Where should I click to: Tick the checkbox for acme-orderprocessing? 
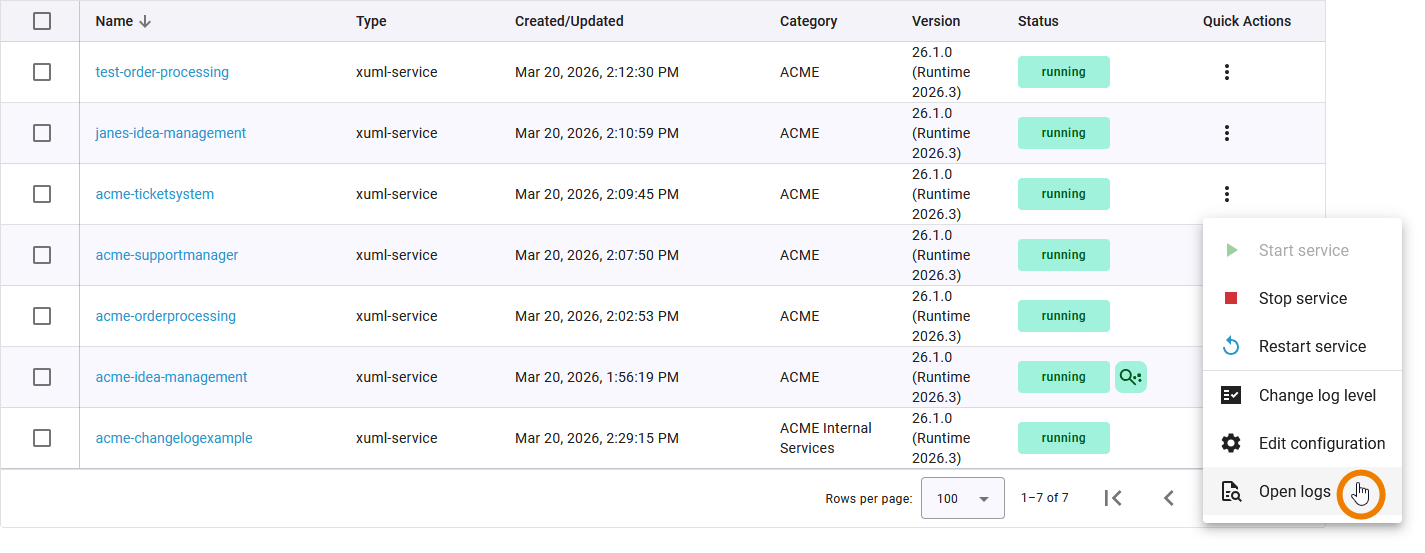pos(42,316)
